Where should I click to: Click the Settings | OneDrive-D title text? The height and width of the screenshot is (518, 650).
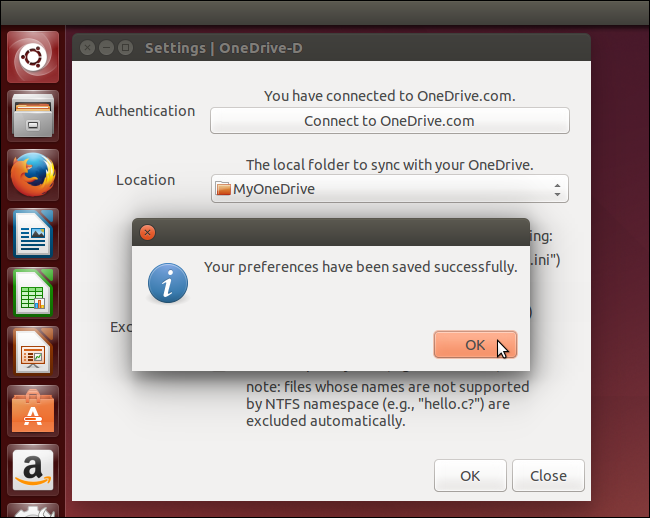224,48
